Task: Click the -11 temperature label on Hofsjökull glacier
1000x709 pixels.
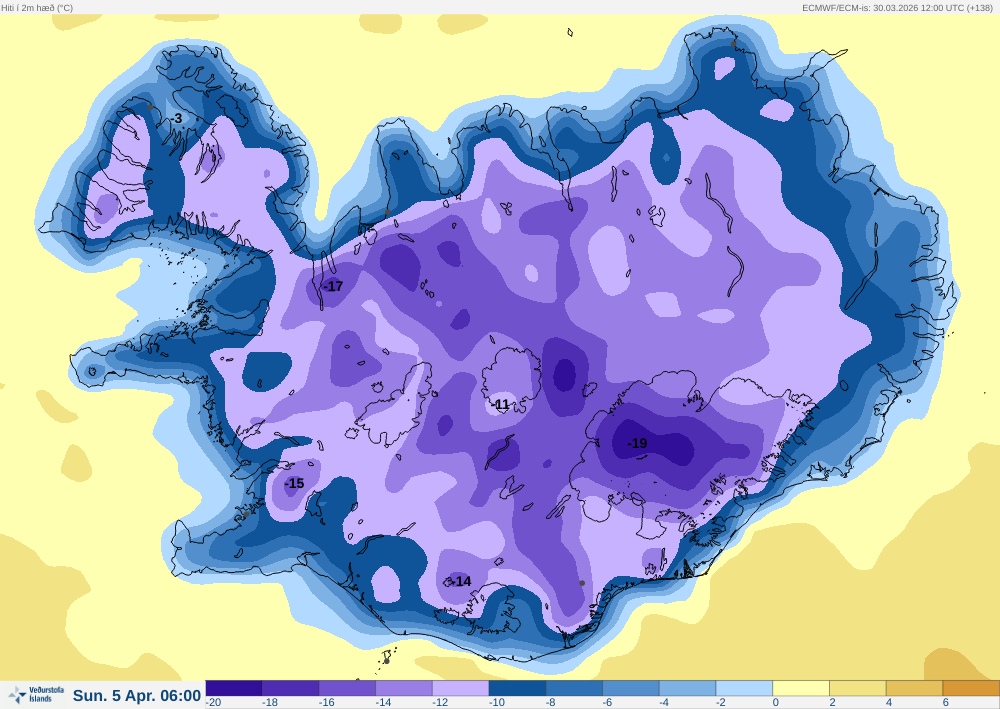Action: pos(501,404)
